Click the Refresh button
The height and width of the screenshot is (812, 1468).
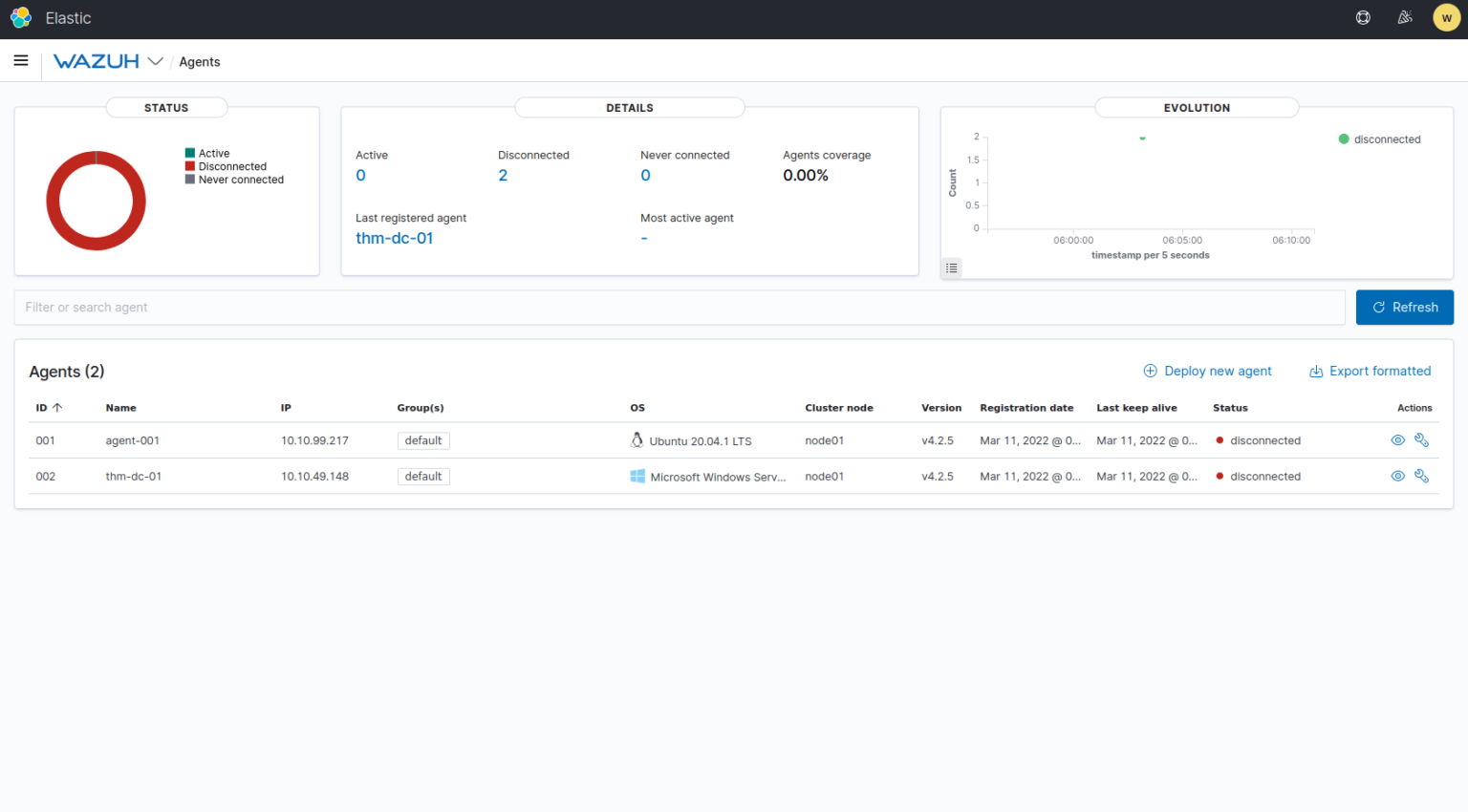(1404, 308)
